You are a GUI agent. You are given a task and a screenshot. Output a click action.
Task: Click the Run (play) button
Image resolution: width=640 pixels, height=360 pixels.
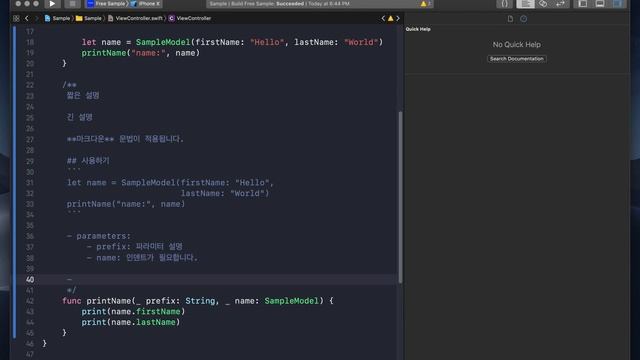(52, 4)
